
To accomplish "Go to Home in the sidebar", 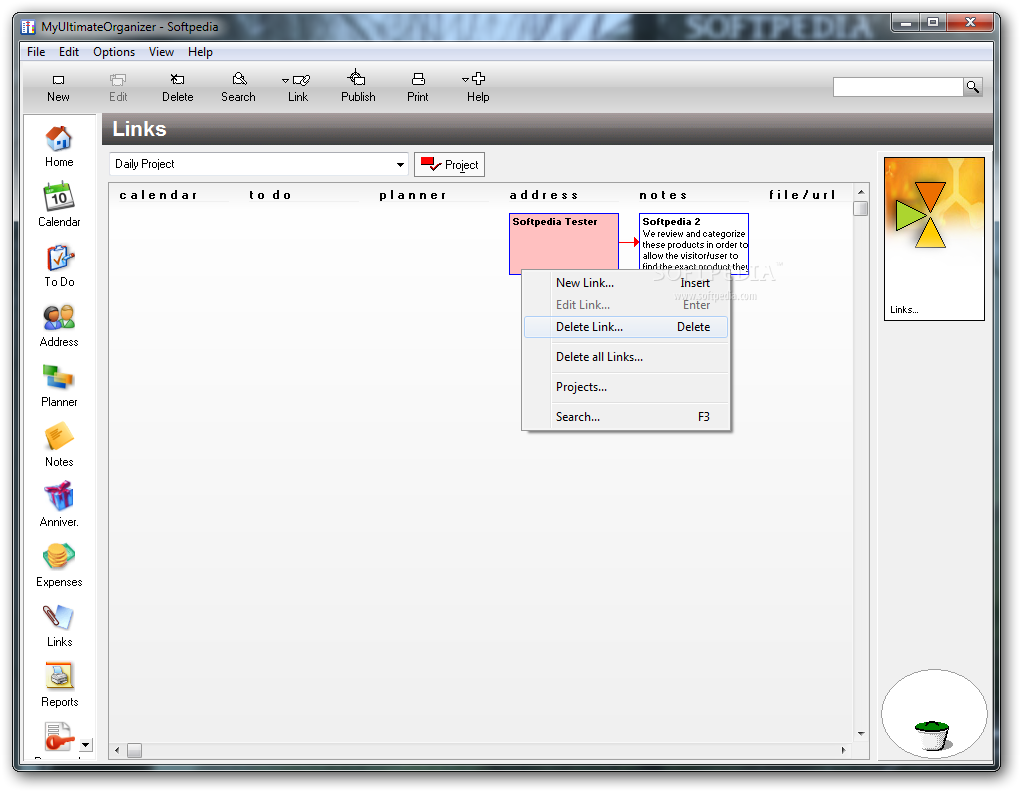I will point(59,147).
